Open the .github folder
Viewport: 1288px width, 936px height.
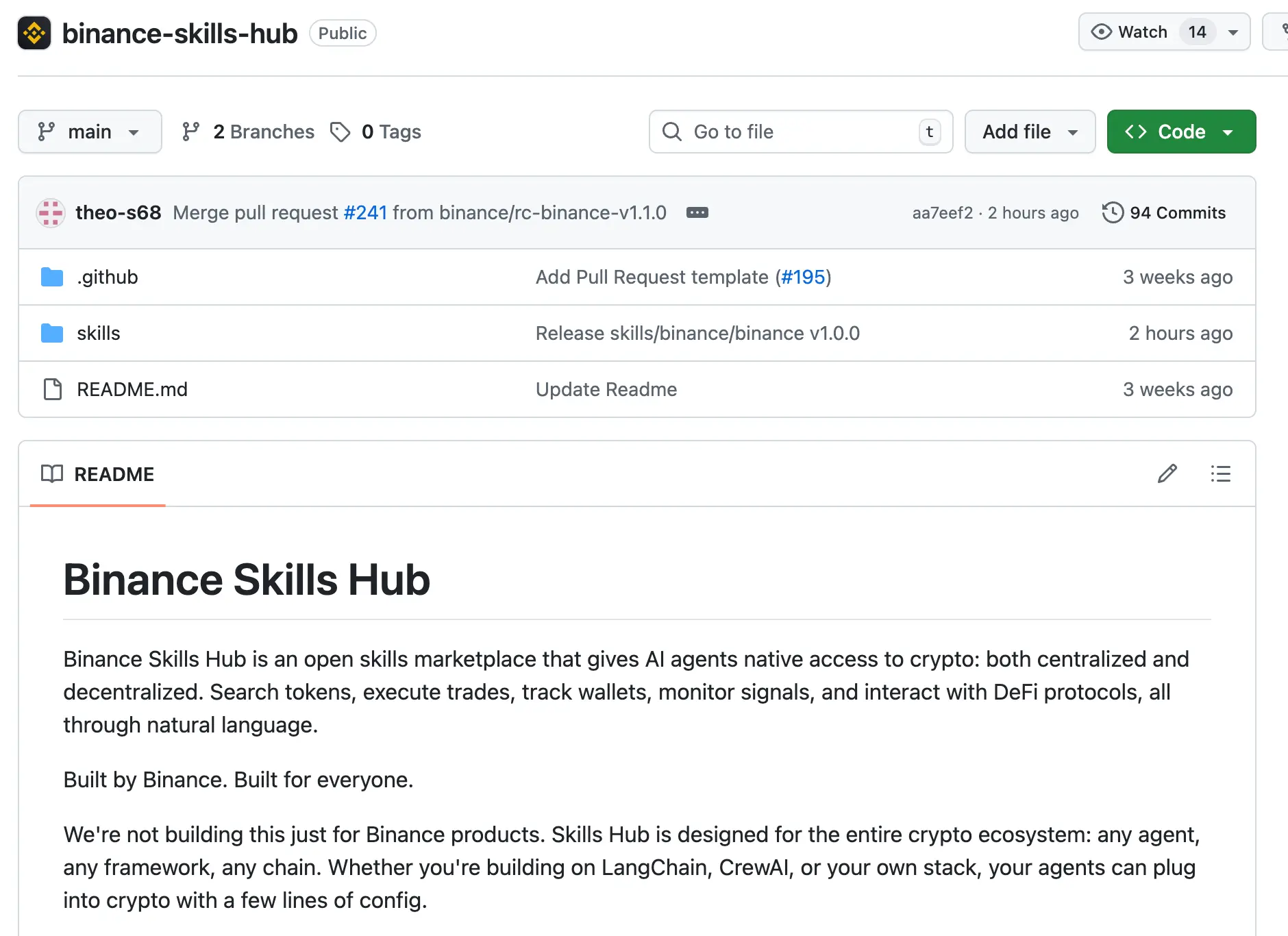click(x=107, y=277)
